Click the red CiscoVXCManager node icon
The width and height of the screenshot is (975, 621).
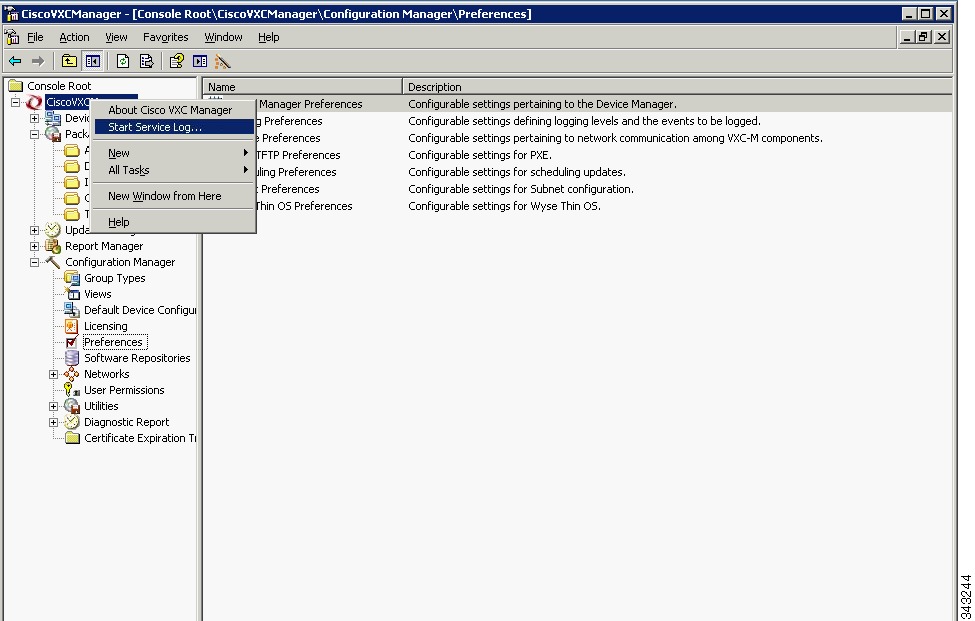pos(34,102)
